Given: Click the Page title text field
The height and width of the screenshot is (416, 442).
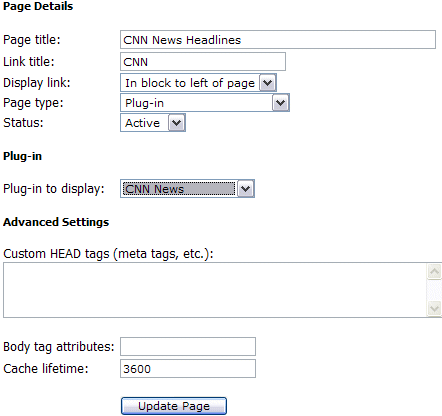Looking at the screenshot, I should (278, 40).
